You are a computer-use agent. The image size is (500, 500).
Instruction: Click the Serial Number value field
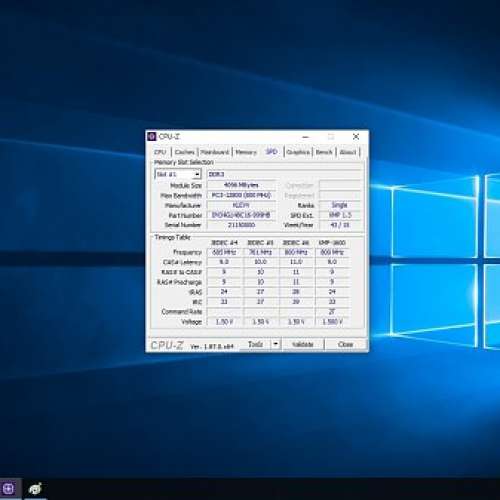pos(241,225)
